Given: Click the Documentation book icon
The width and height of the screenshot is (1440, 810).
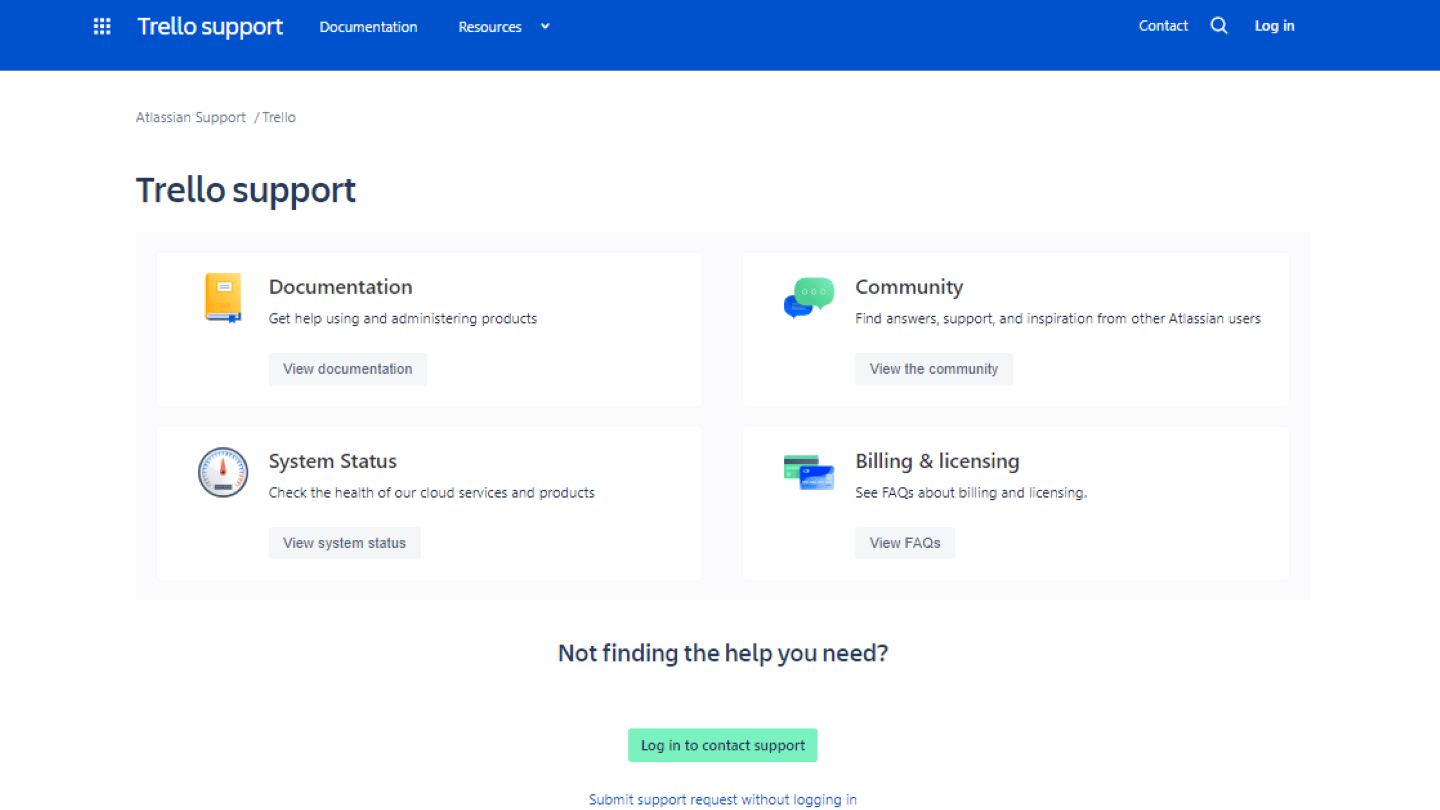Looking at the screenshot, I should click(223, 297).
